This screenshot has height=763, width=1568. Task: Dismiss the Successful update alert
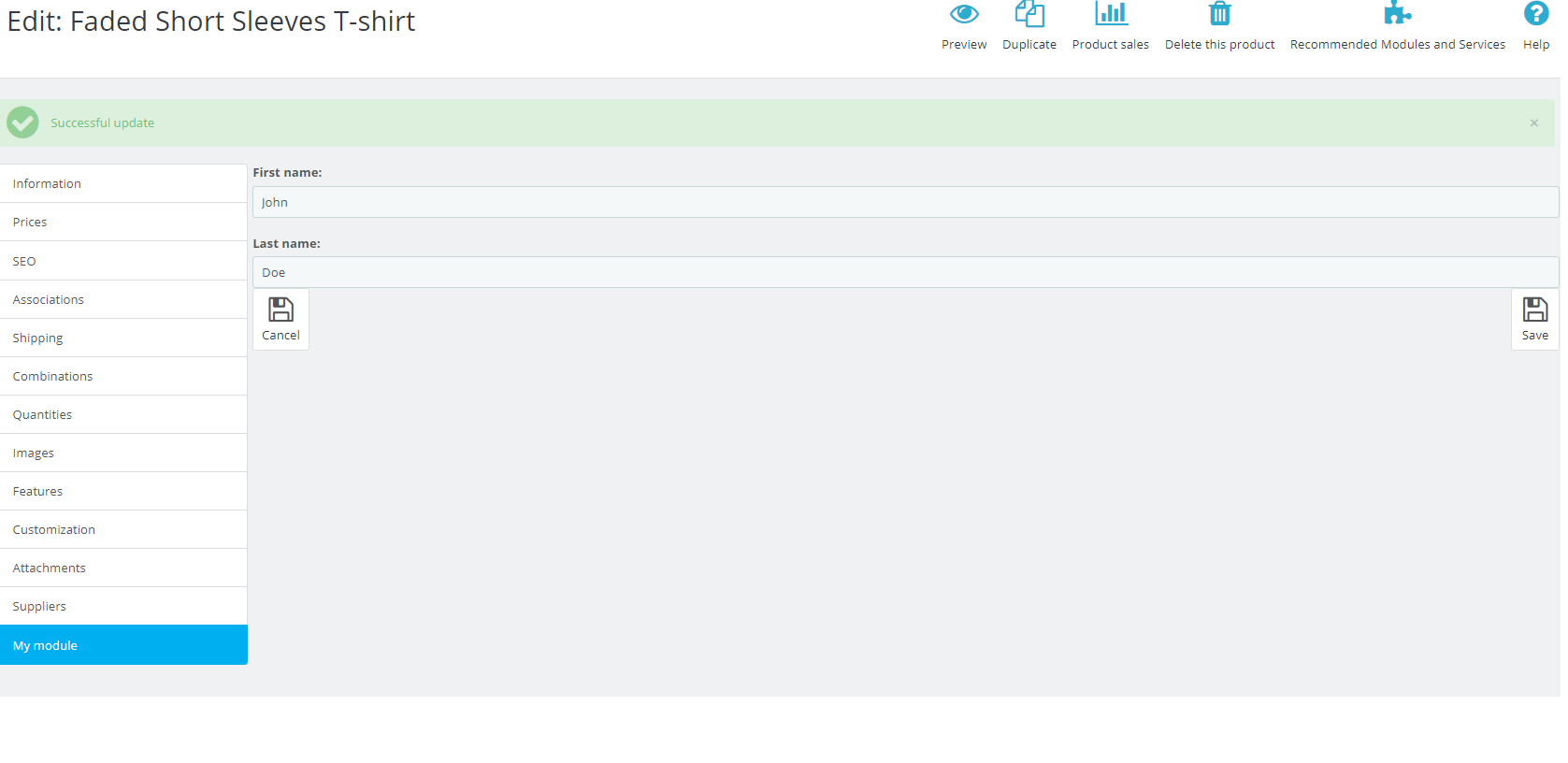pyautogui.click(x=1534, y=122)
